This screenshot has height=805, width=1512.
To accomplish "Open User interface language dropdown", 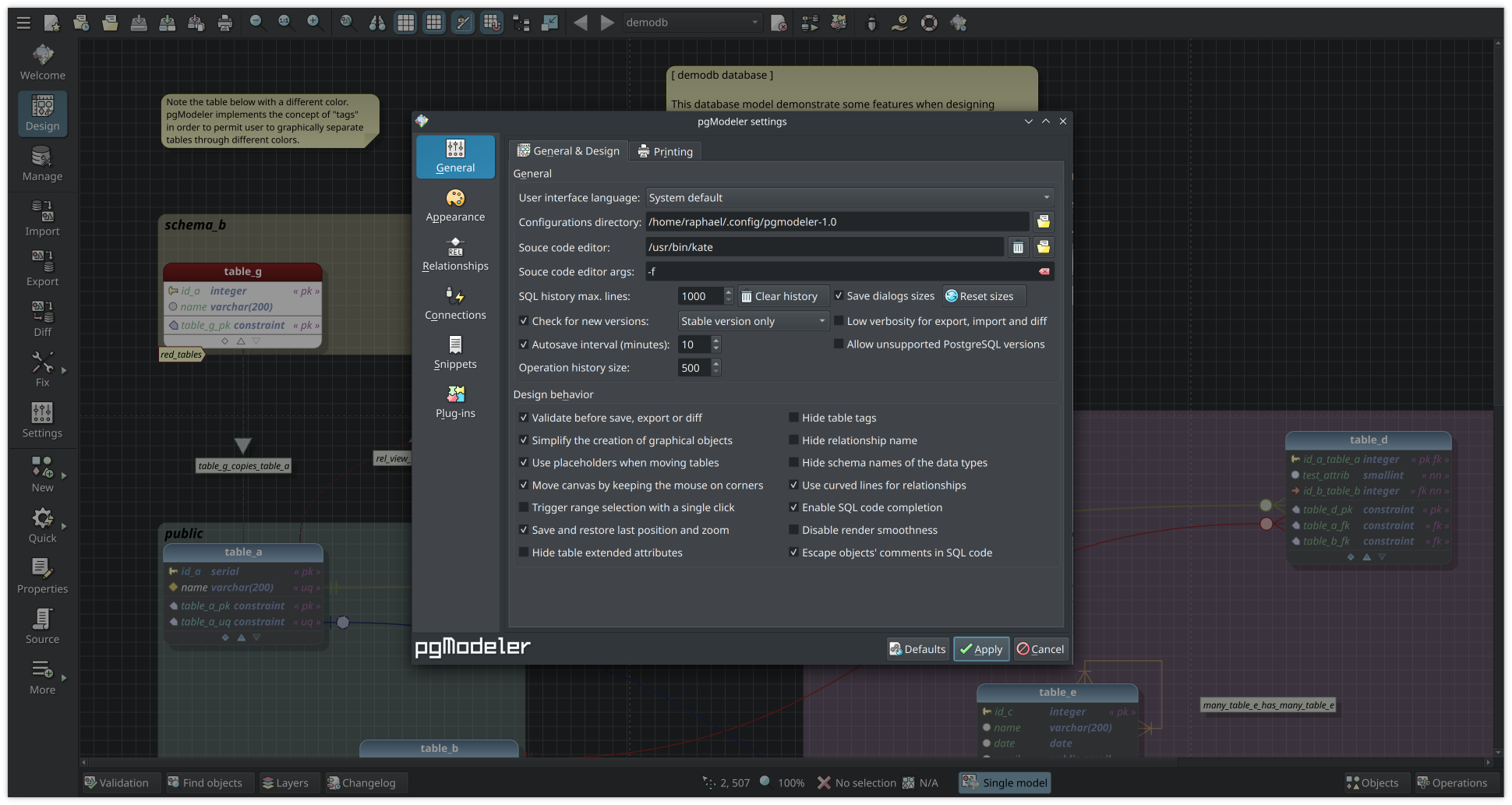I will pyautogui.click(x=850, y=198).
